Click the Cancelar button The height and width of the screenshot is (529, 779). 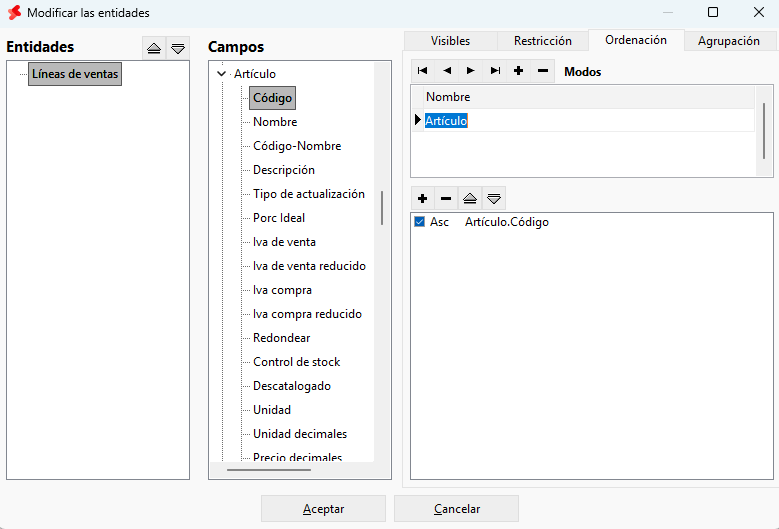click(457, 509)
